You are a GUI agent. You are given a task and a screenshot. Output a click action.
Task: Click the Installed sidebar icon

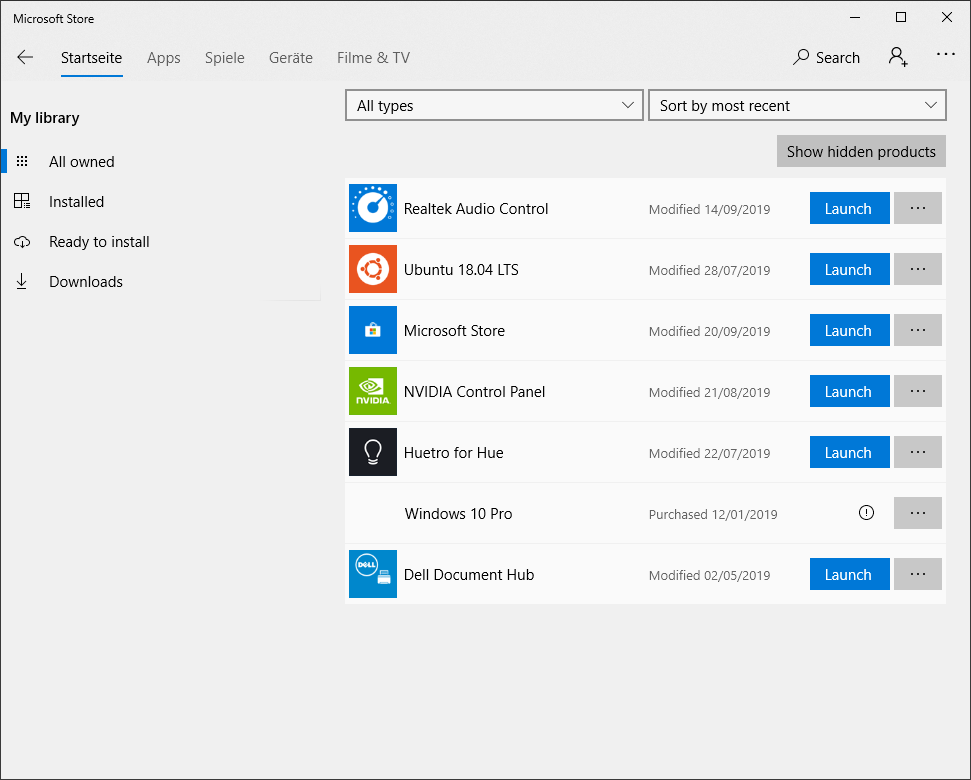pos(22,201)
